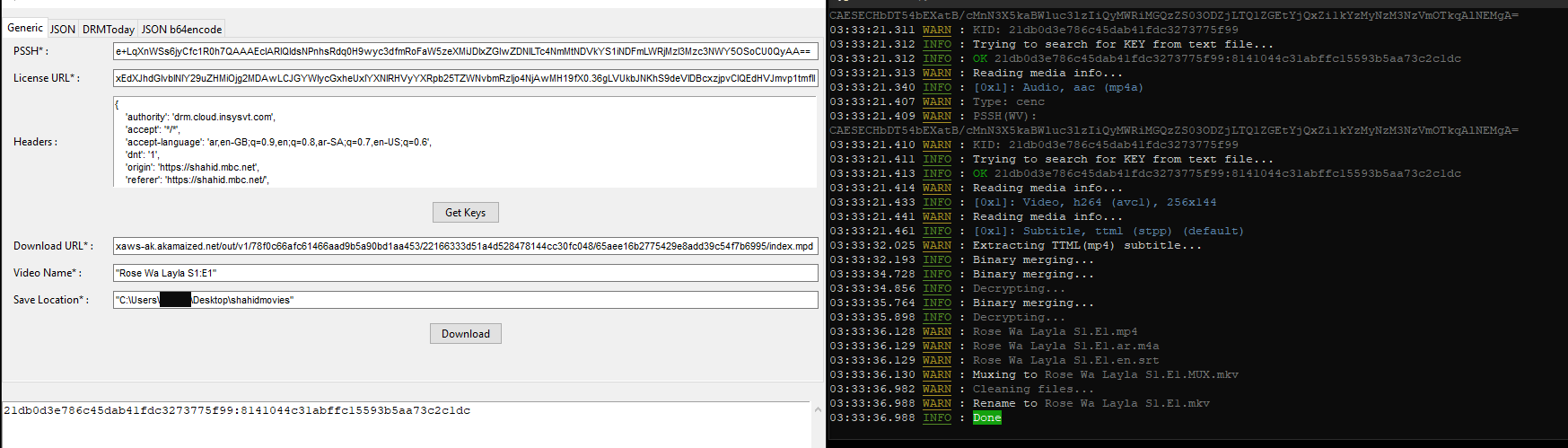This screenshot has width=1568, height=448.
Task: Click the Get Keys button
Action: (x=465, y=213)
